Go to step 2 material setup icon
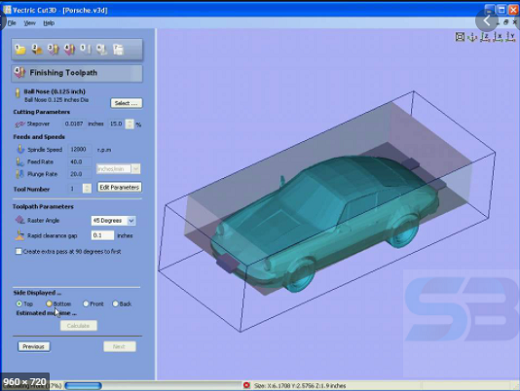Viewport: 520px width, 391px height. point(37,49)
